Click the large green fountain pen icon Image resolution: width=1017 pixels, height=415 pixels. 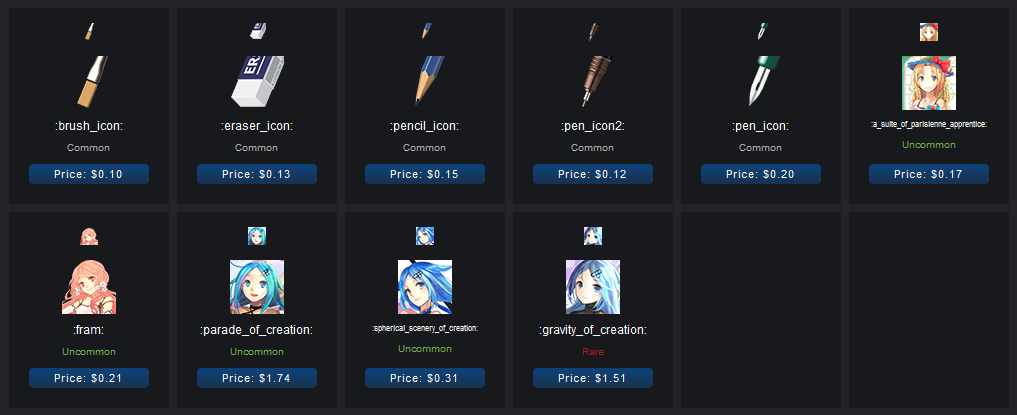coord(761,82)
